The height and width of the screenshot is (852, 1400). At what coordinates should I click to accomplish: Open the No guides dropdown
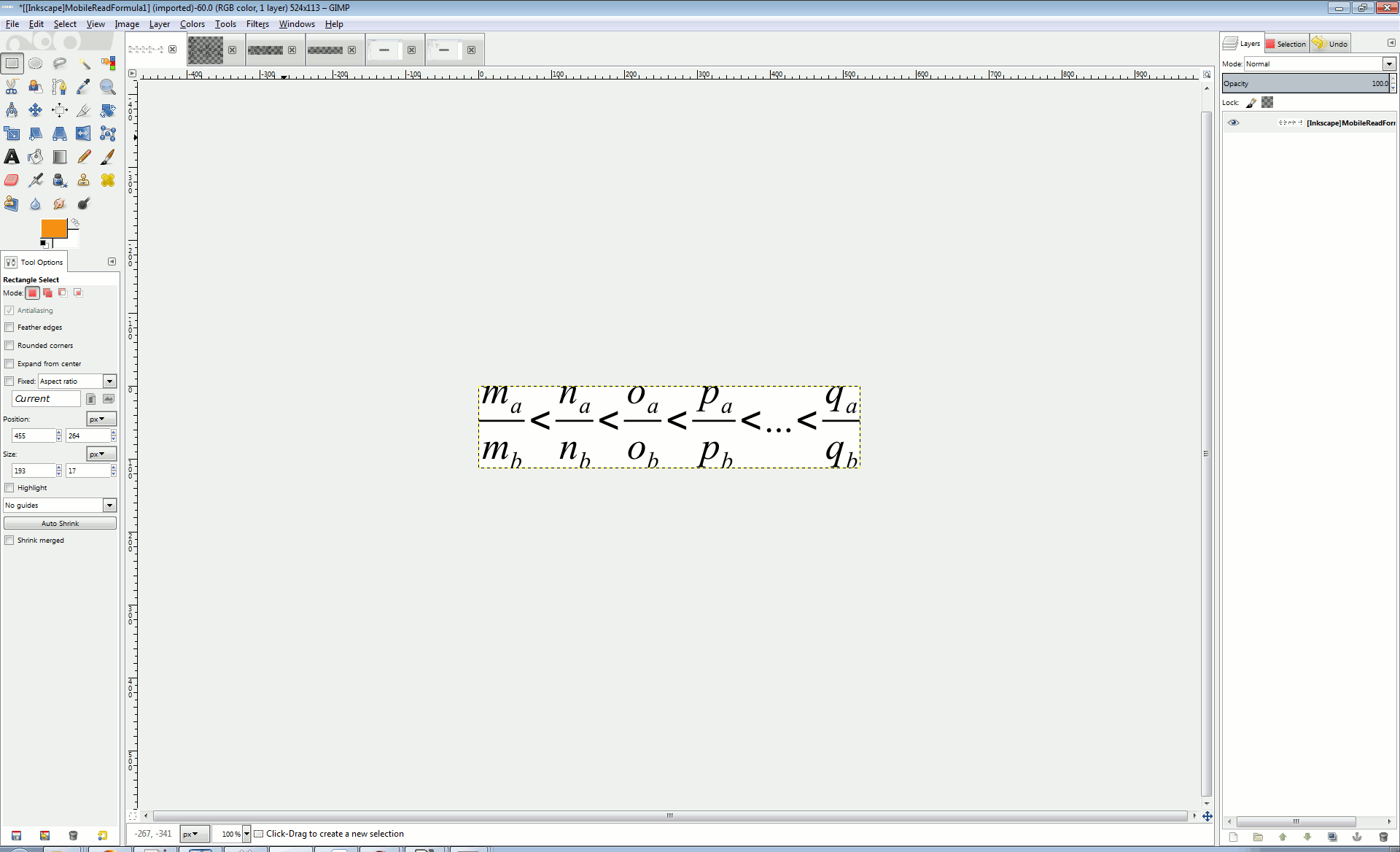pyautogui.click(x=109, y=506)
